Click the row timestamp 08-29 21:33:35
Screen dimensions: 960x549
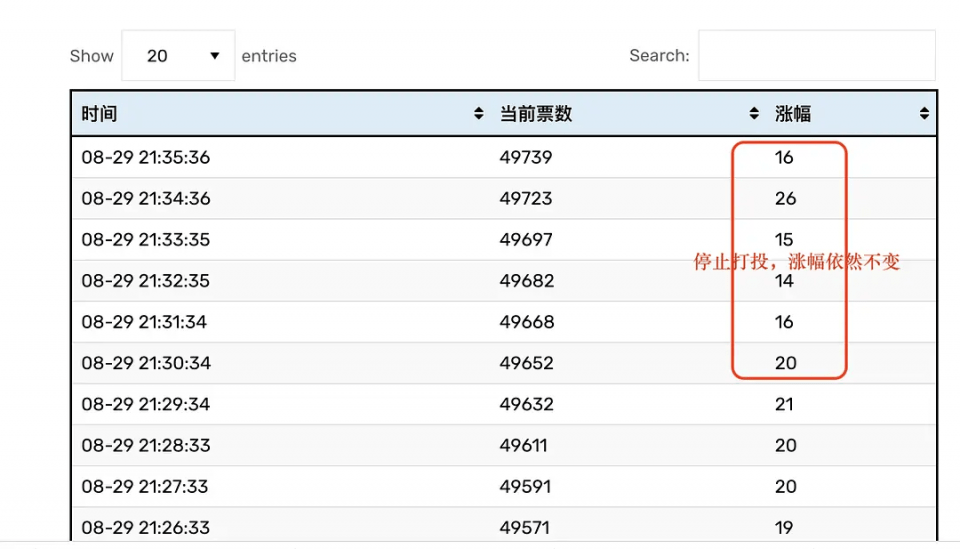pyautogui.click(x=146, y=240)
